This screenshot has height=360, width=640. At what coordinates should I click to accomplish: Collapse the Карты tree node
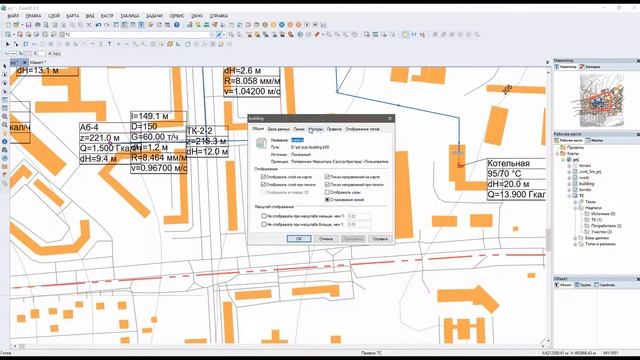click(x=558, y=153)
